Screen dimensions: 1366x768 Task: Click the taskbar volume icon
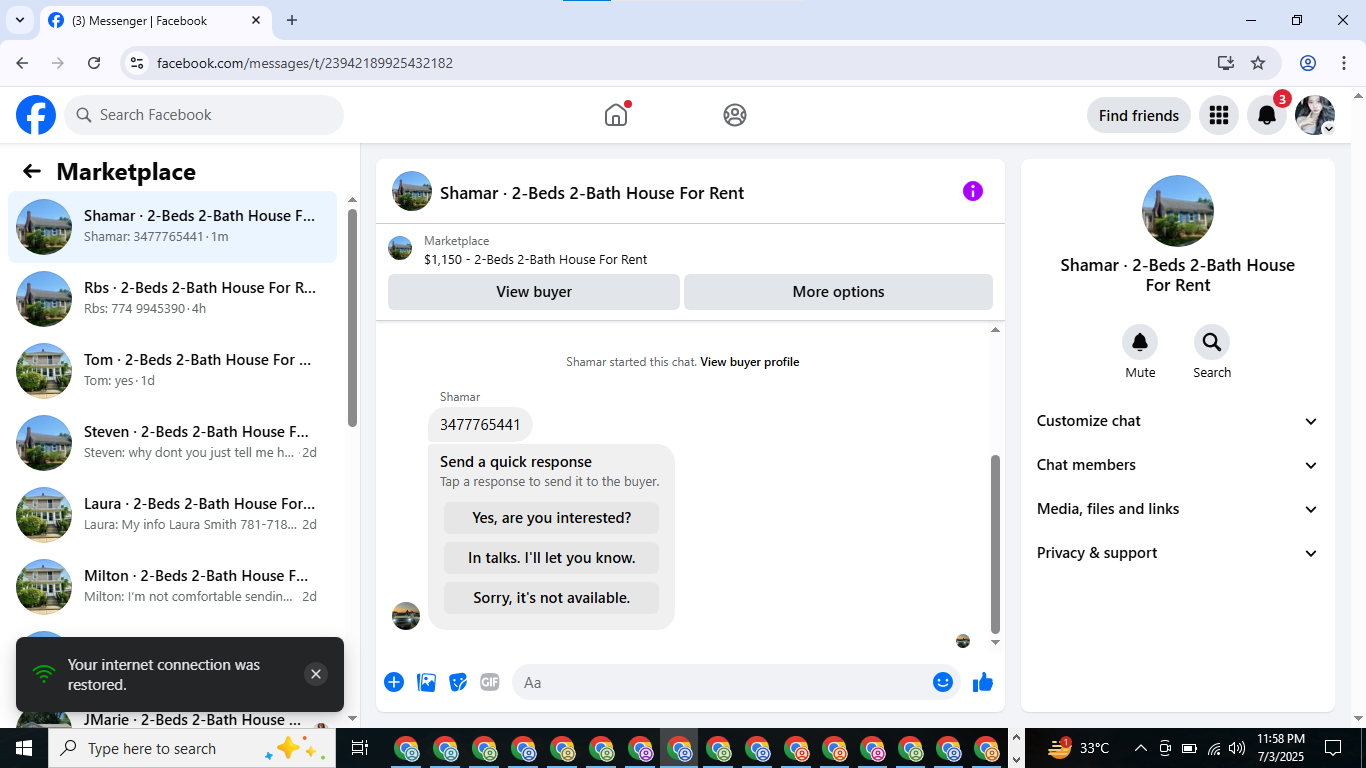pos(1238,748)
